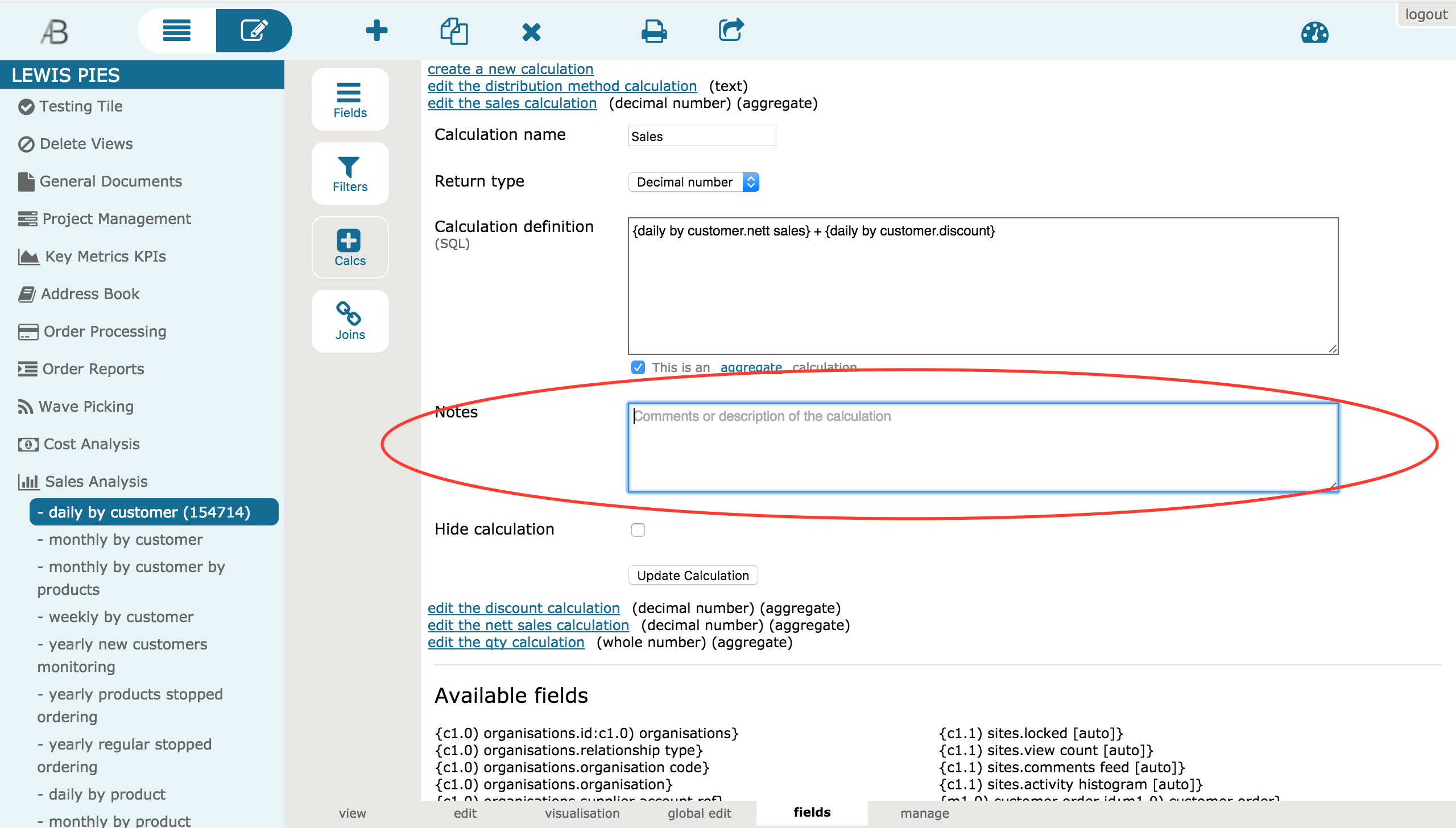1456x828 pixels.
Task: Switch to list view with the hamburger icon
Action: pos(177,31)
